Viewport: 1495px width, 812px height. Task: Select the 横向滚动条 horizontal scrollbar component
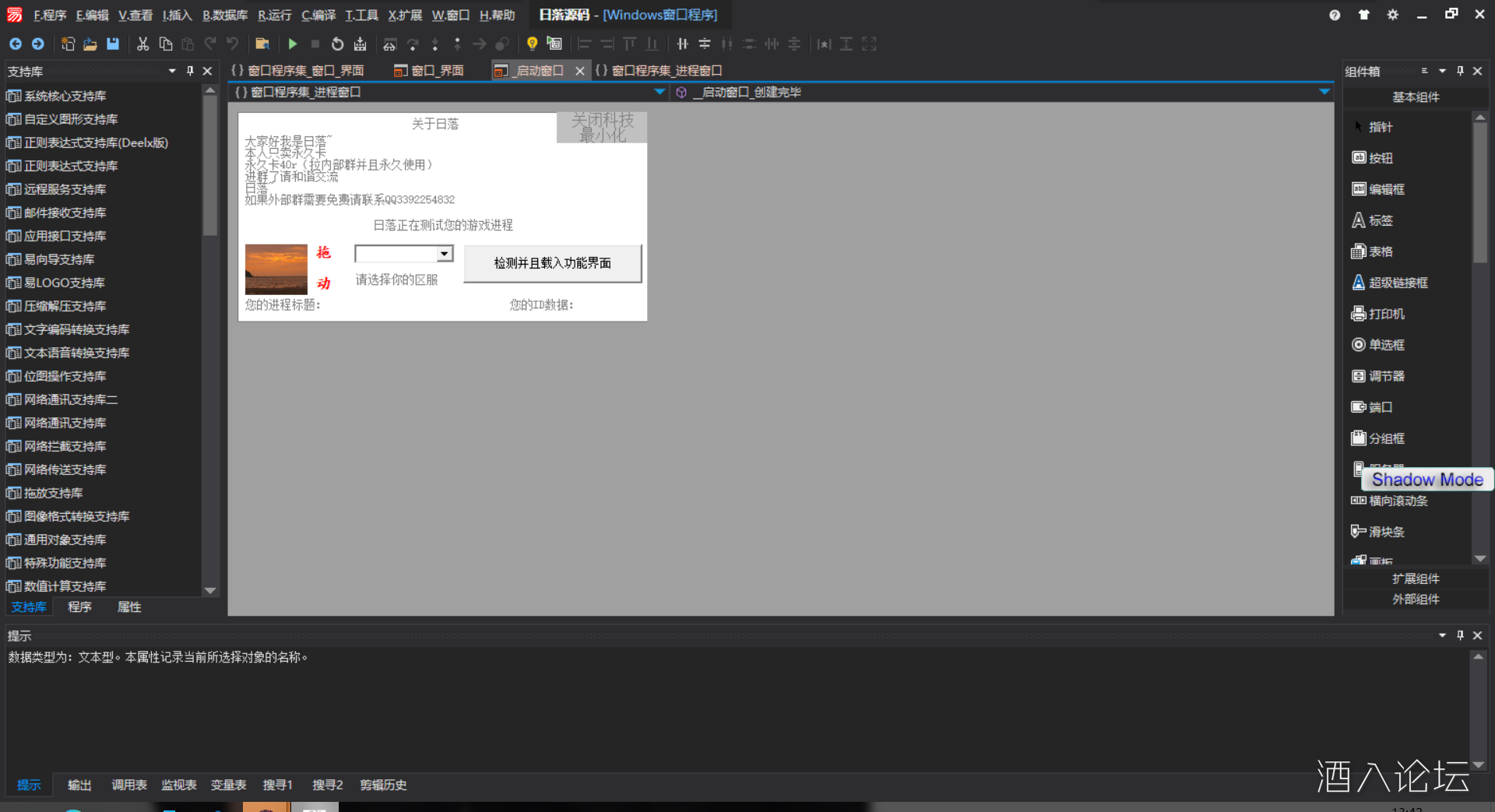click(x=1390, y=501)
